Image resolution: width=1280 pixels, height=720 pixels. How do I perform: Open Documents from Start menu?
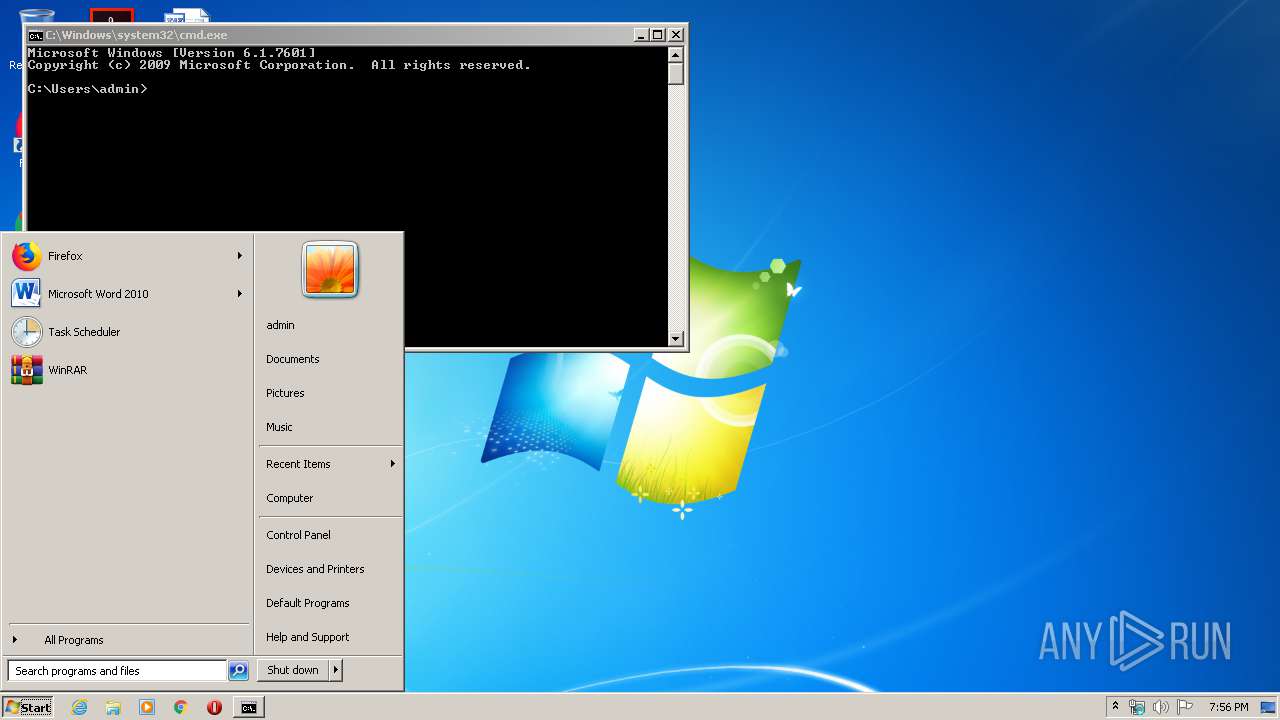(330, 359)
